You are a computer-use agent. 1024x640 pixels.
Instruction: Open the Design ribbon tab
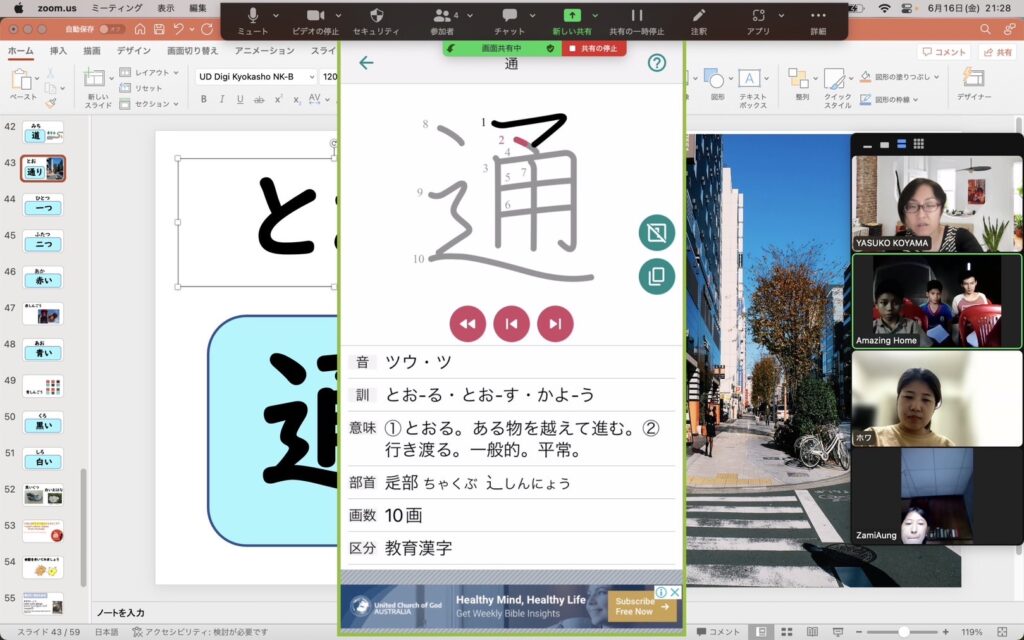[133, 51]
